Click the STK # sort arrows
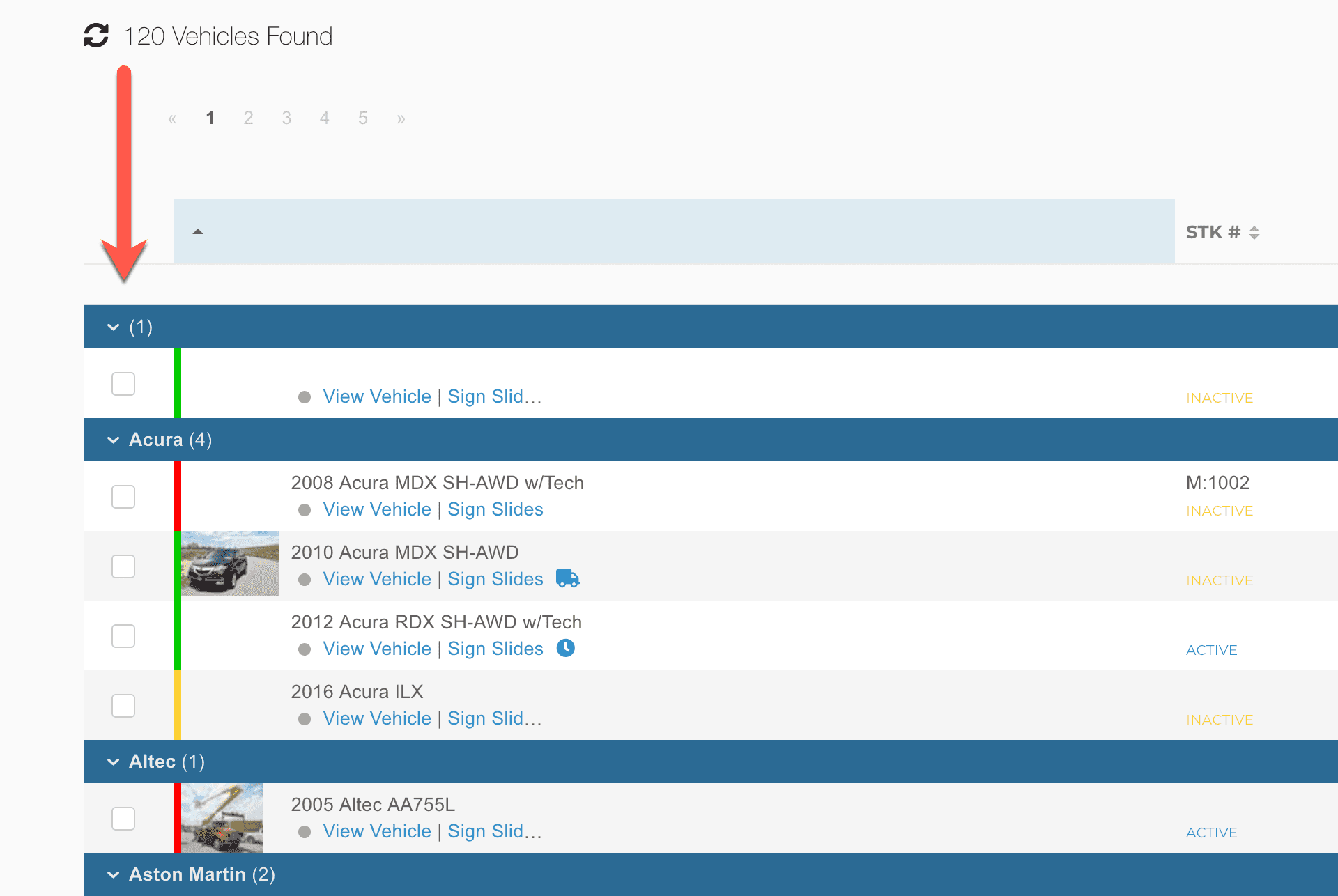This screenshot has width=1338, height=896. (1254, 233)
